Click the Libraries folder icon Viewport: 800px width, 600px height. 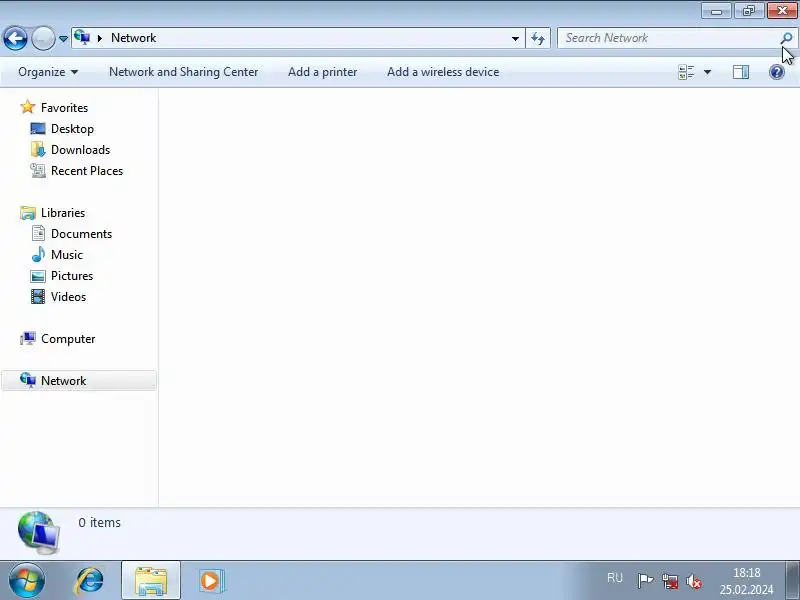tap(28, 213)
